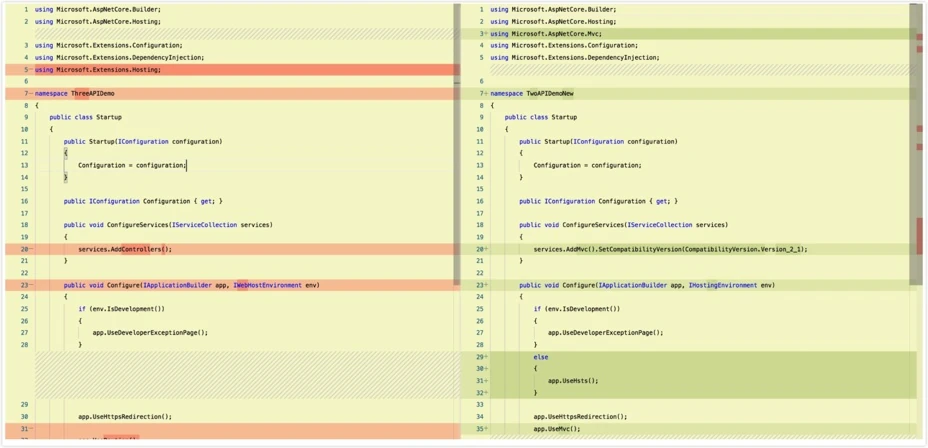Click topmost red mark in right overview ruler
Image resolution: width=928 pixels, height=448 pixels.
click(x=919, y=38)
